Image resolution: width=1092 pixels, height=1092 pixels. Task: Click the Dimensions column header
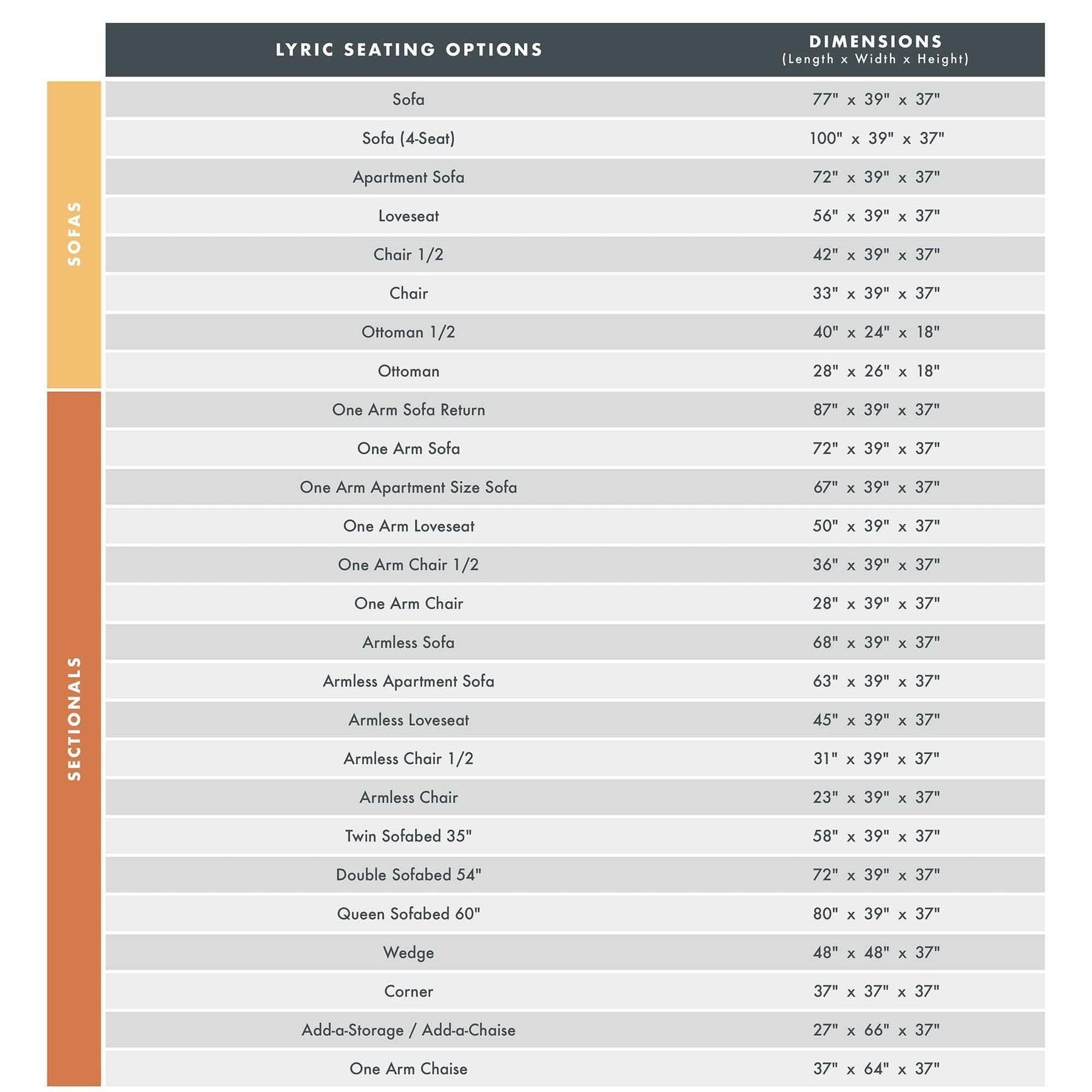pyautogui.click(x=875, y=50)
